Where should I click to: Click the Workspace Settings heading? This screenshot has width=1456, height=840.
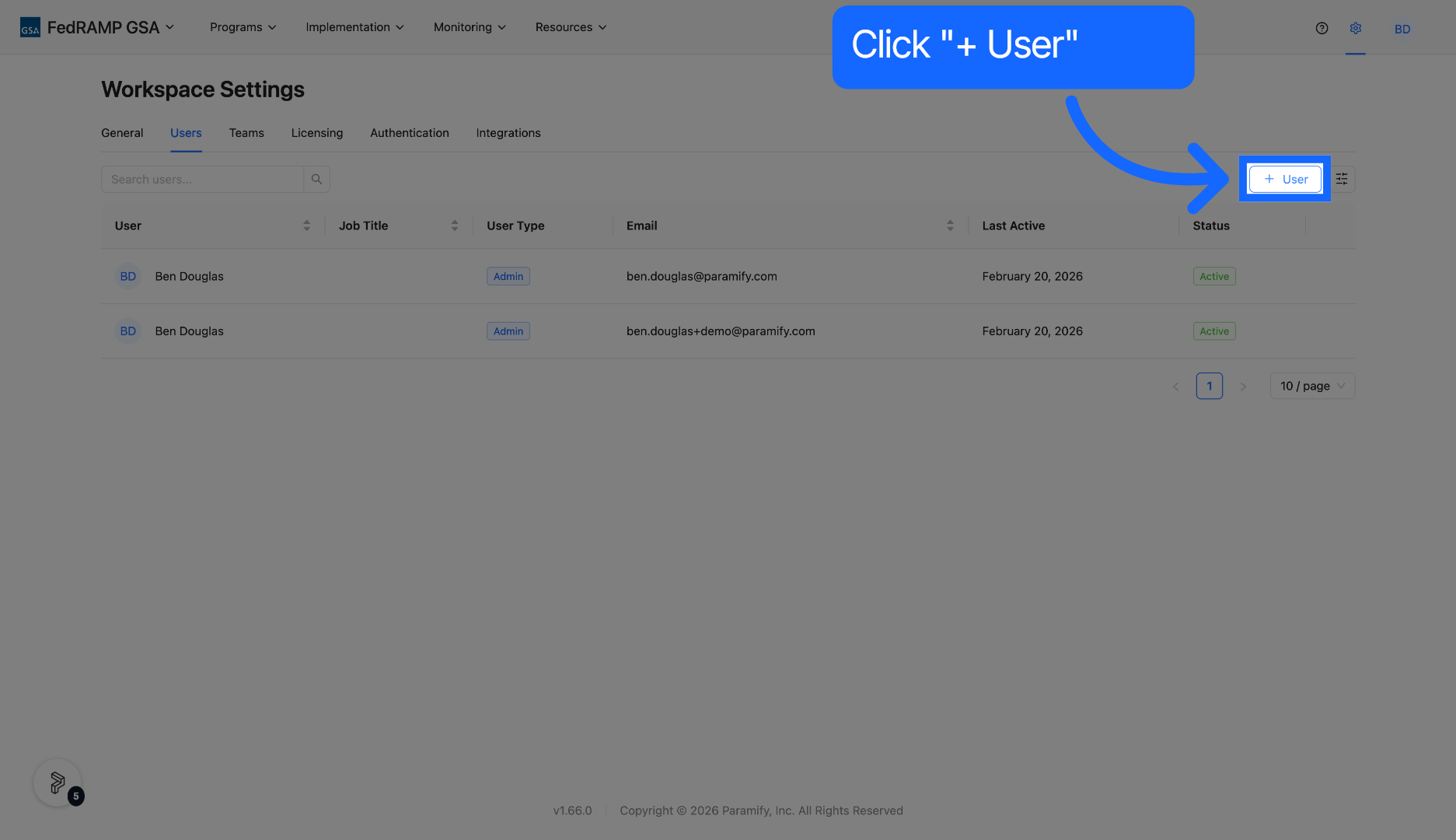(203, 89)
